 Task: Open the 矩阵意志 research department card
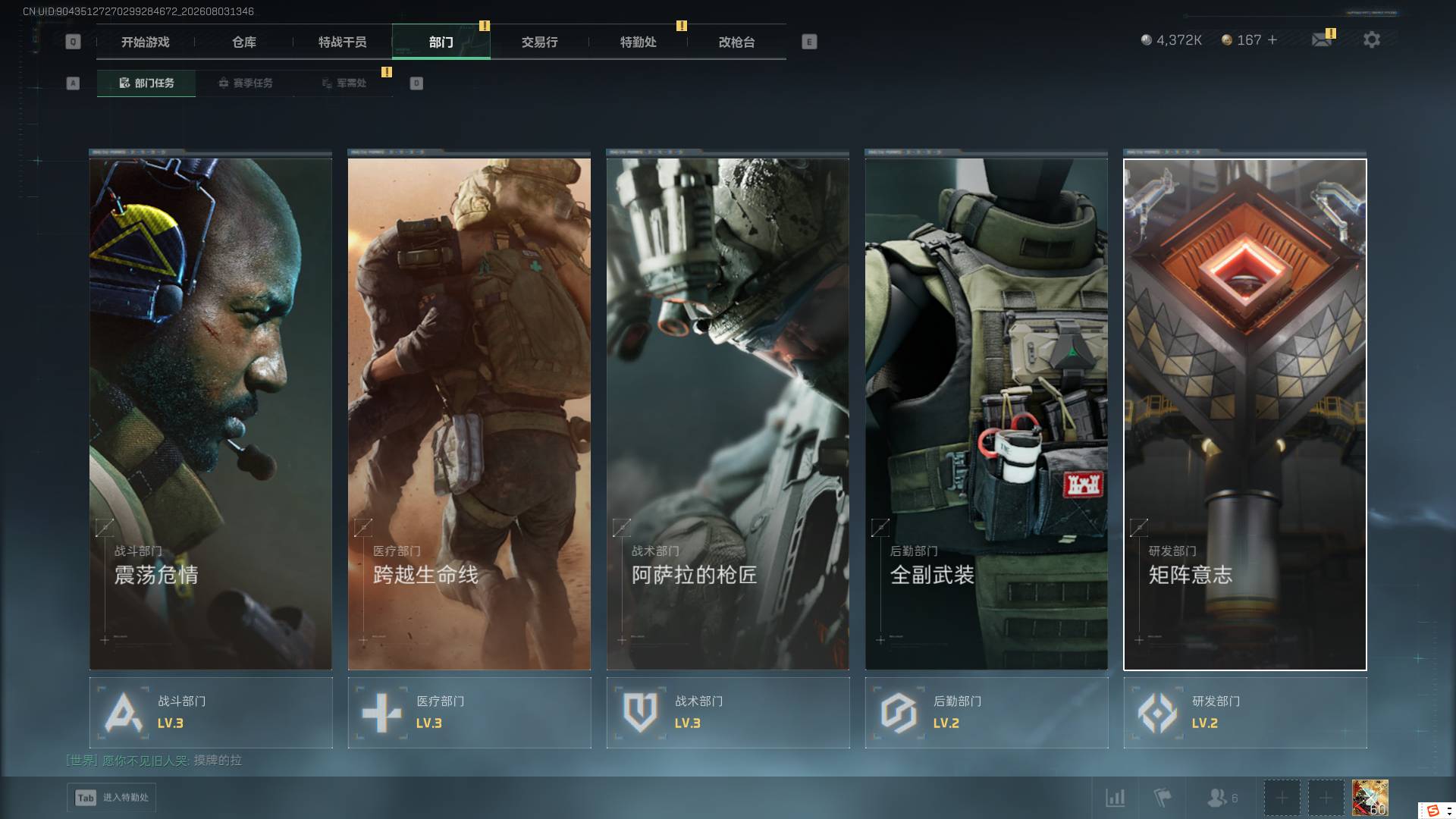pyautogui.click(x=1245, y=414)
